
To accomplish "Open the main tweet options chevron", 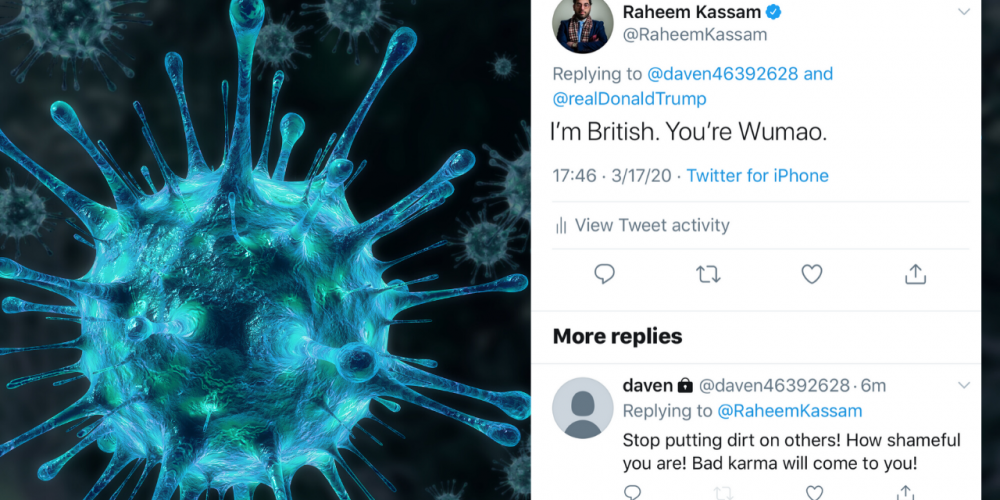I will (x=964, y=12).
